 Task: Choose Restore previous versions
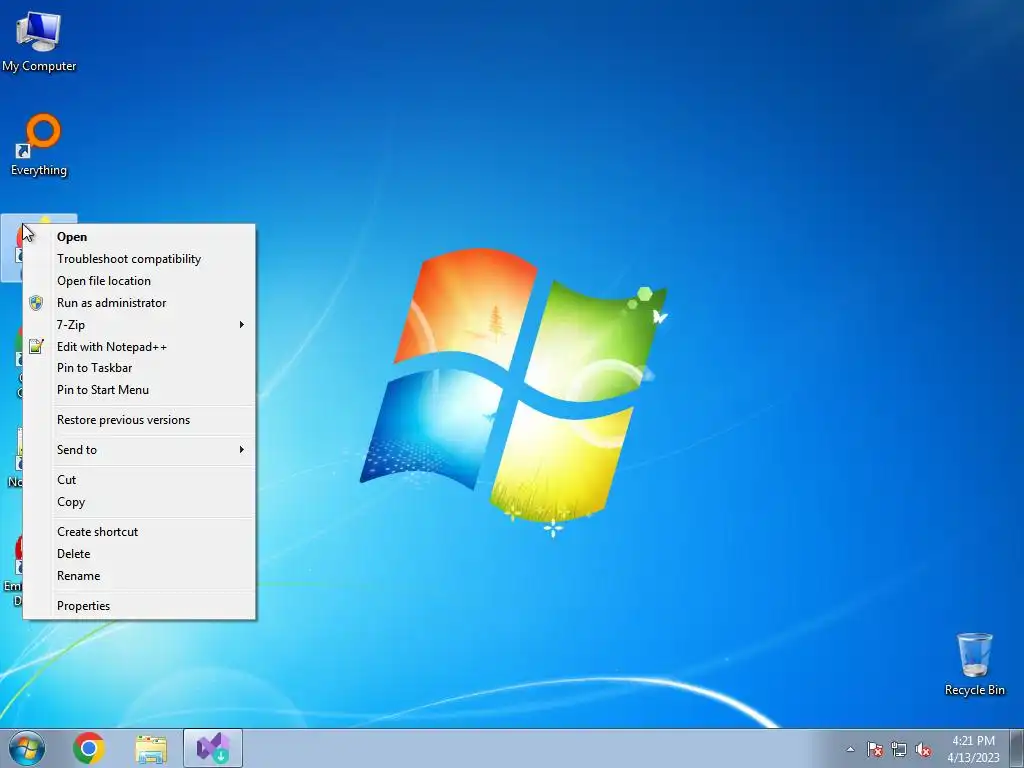click(x=140, y=420)
